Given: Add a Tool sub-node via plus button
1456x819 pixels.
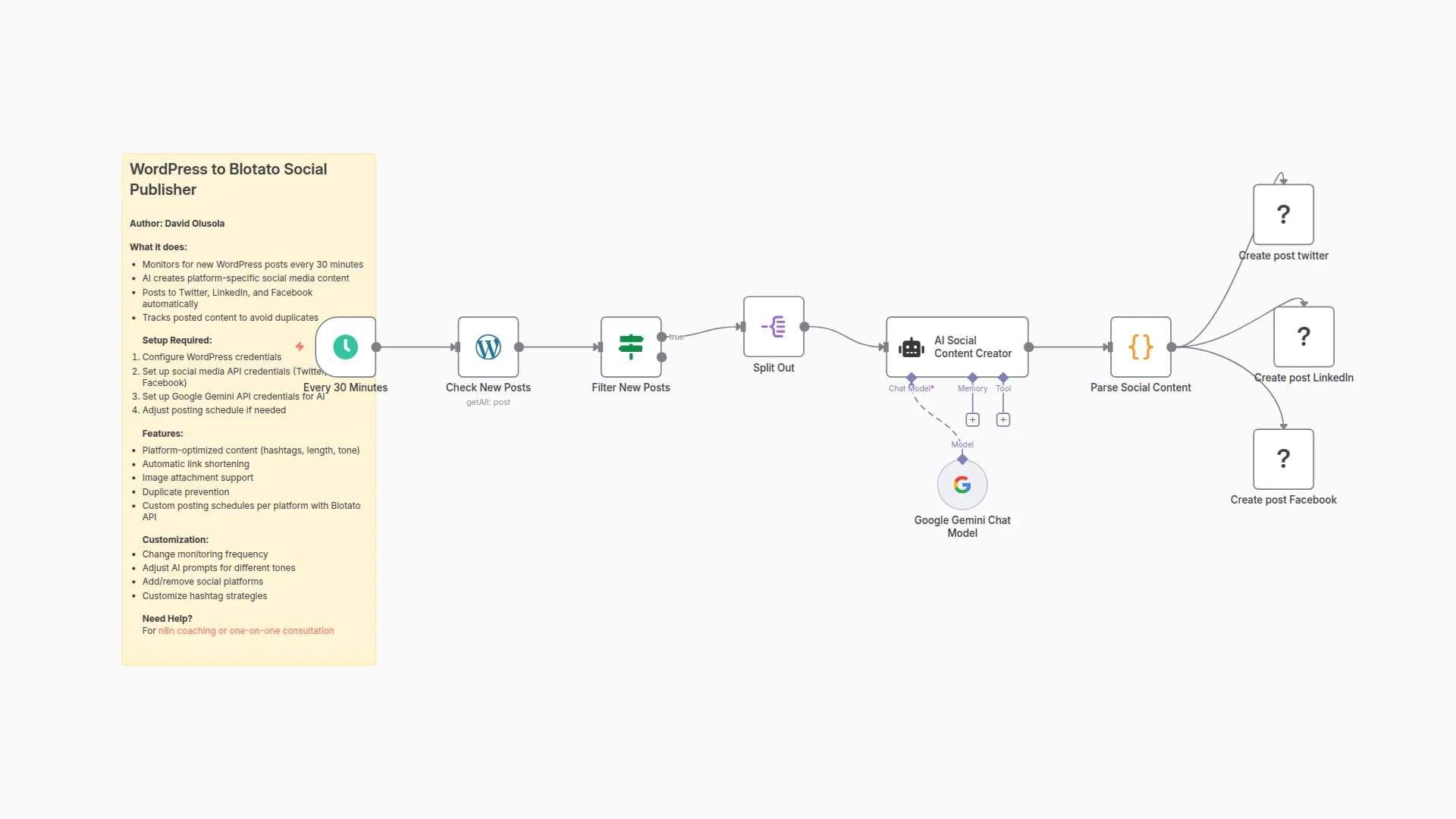Looking at the screenshot, I should pos(1003,420).
